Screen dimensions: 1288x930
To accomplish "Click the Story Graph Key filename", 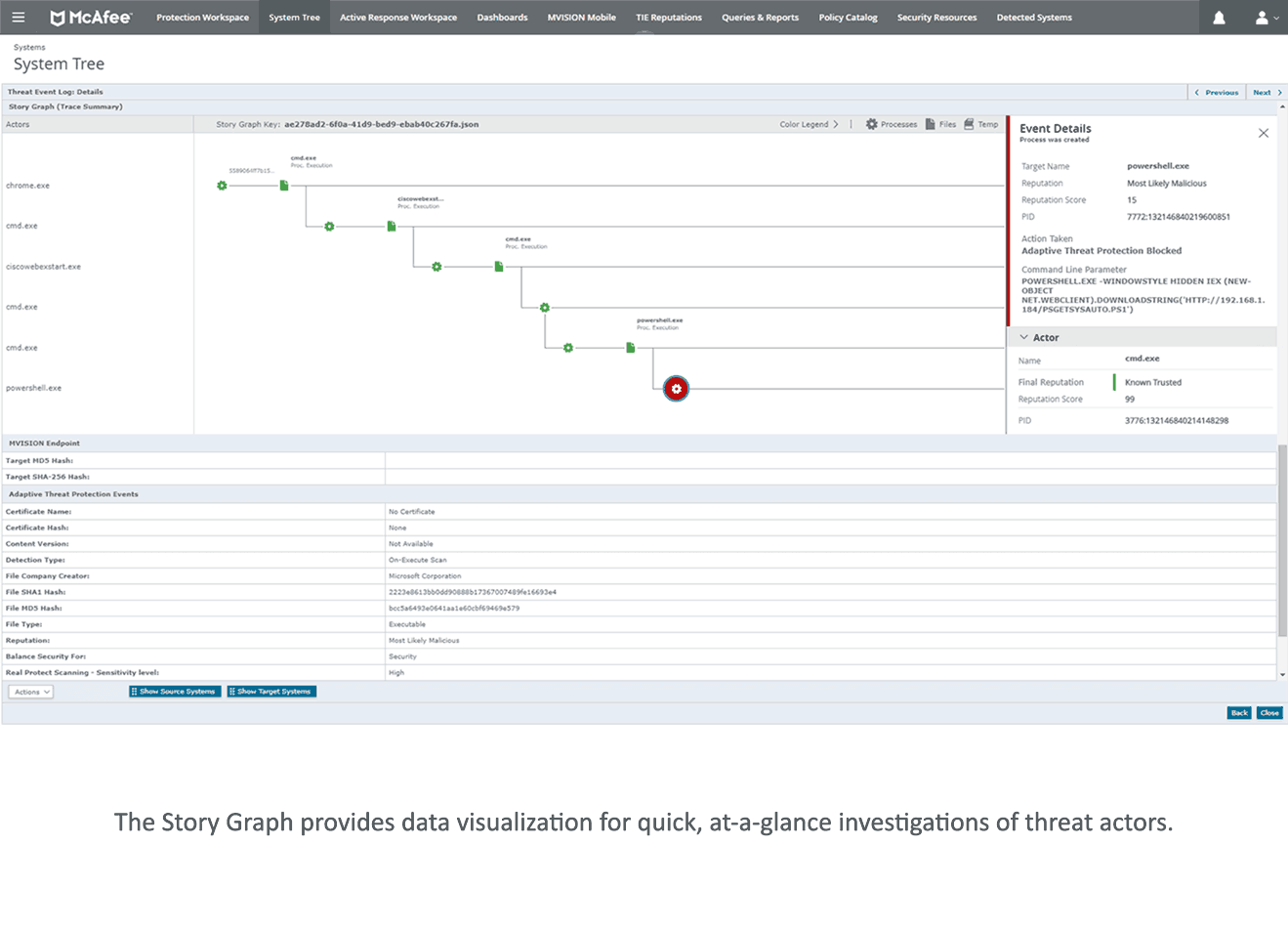I will tap(381, 124).
